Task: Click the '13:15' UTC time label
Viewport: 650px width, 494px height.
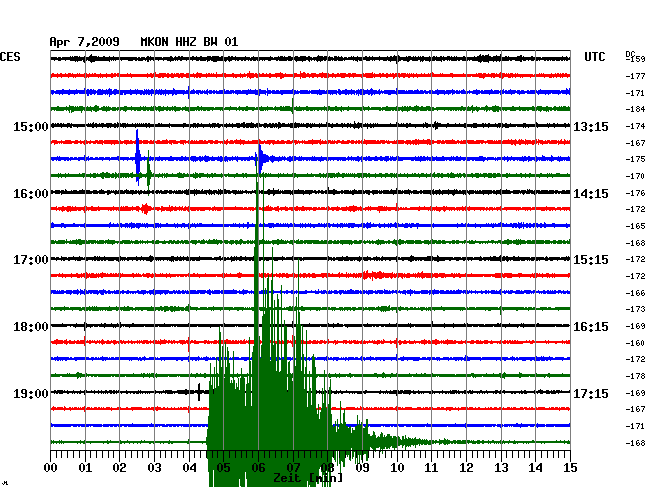Action: [x=591, y=127]
